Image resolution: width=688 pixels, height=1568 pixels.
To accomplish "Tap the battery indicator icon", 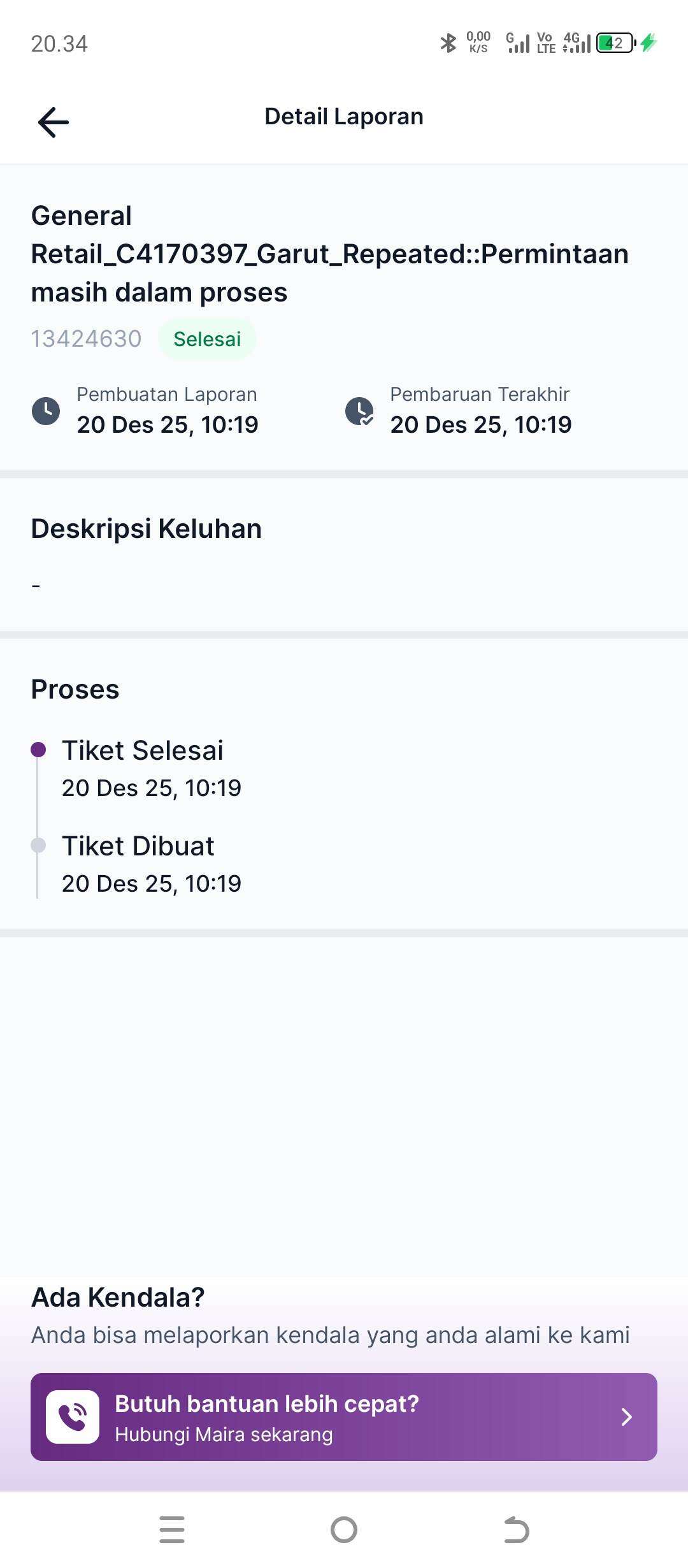I will tap(615, 43).
